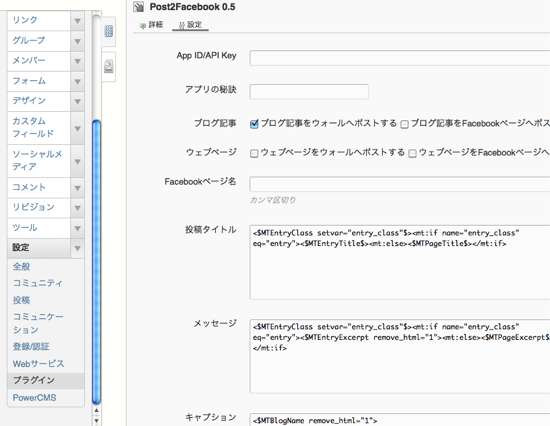550x426 pixels.
Task: Go to 登録/認証 settings link
Action: [31, 347]
